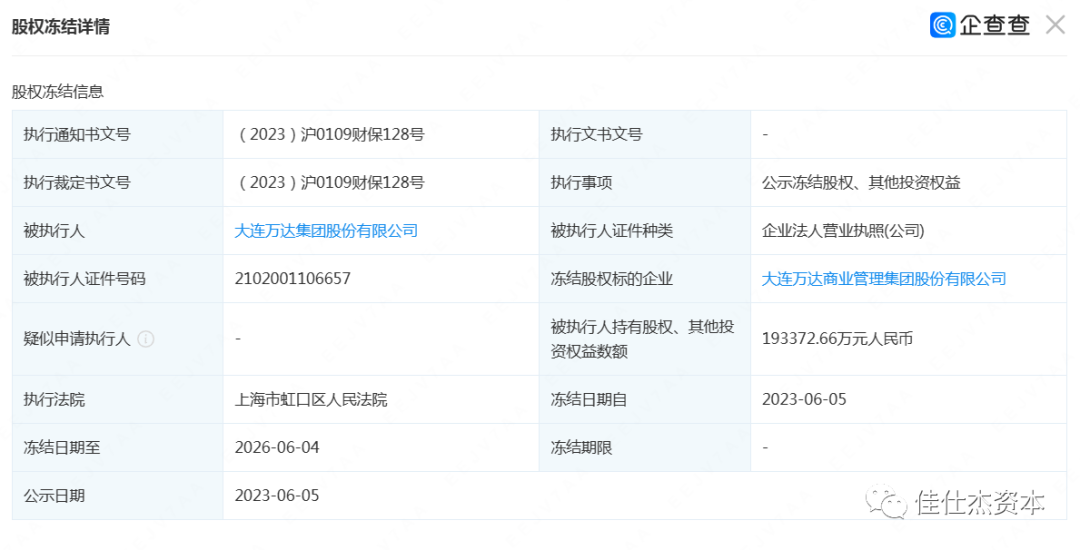Click the 冻结日期至 label
The image size is (1080, 550).
[x=62, y=447]
